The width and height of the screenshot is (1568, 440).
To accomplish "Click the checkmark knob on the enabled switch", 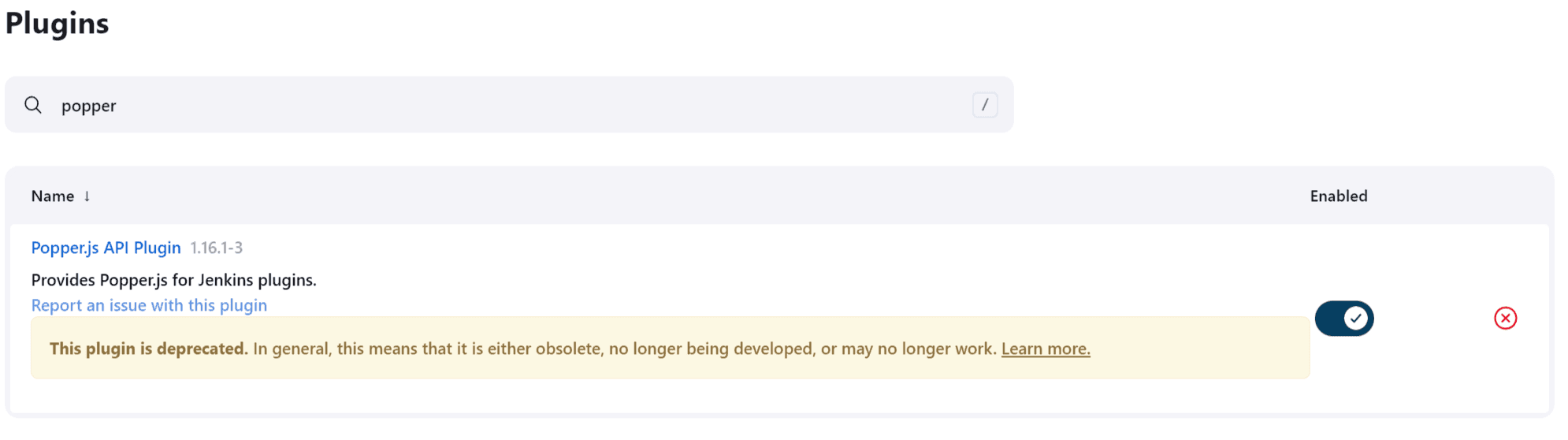I will coord(1355,319).
